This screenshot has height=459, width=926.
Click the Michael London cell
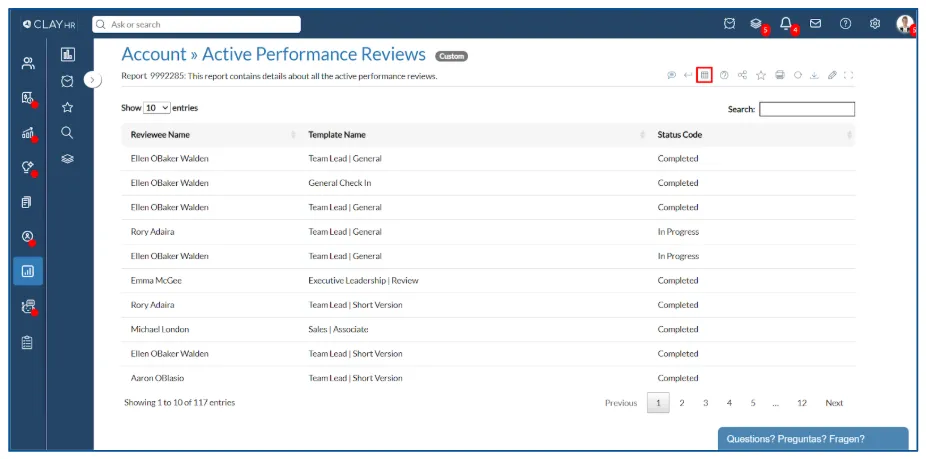(159, 329)
